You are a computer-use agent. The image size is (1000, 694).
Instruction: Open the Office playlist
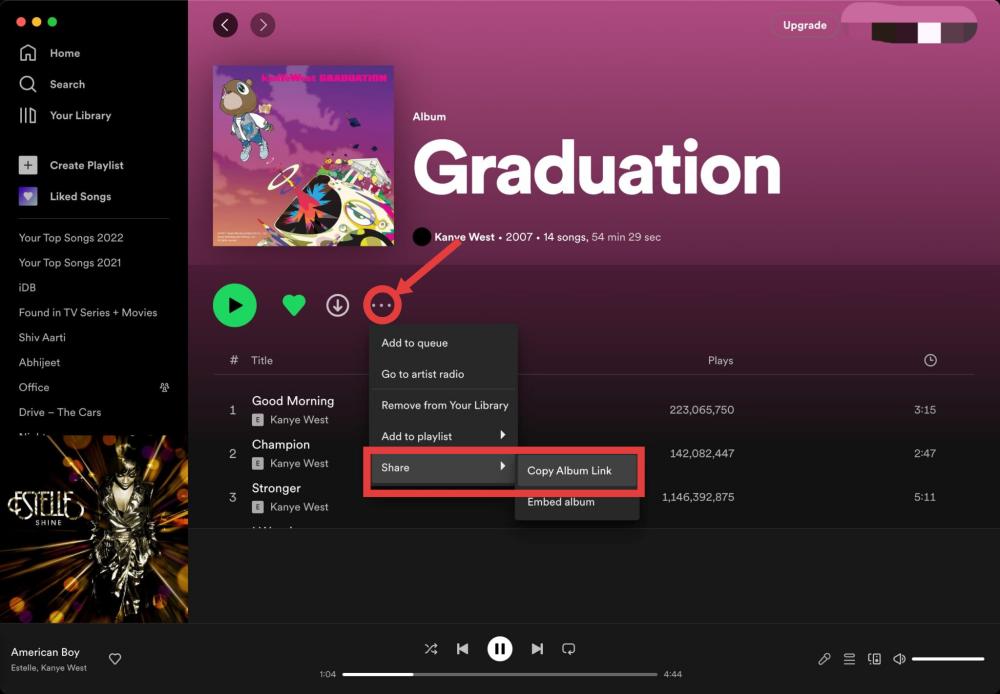coord(34,387)
